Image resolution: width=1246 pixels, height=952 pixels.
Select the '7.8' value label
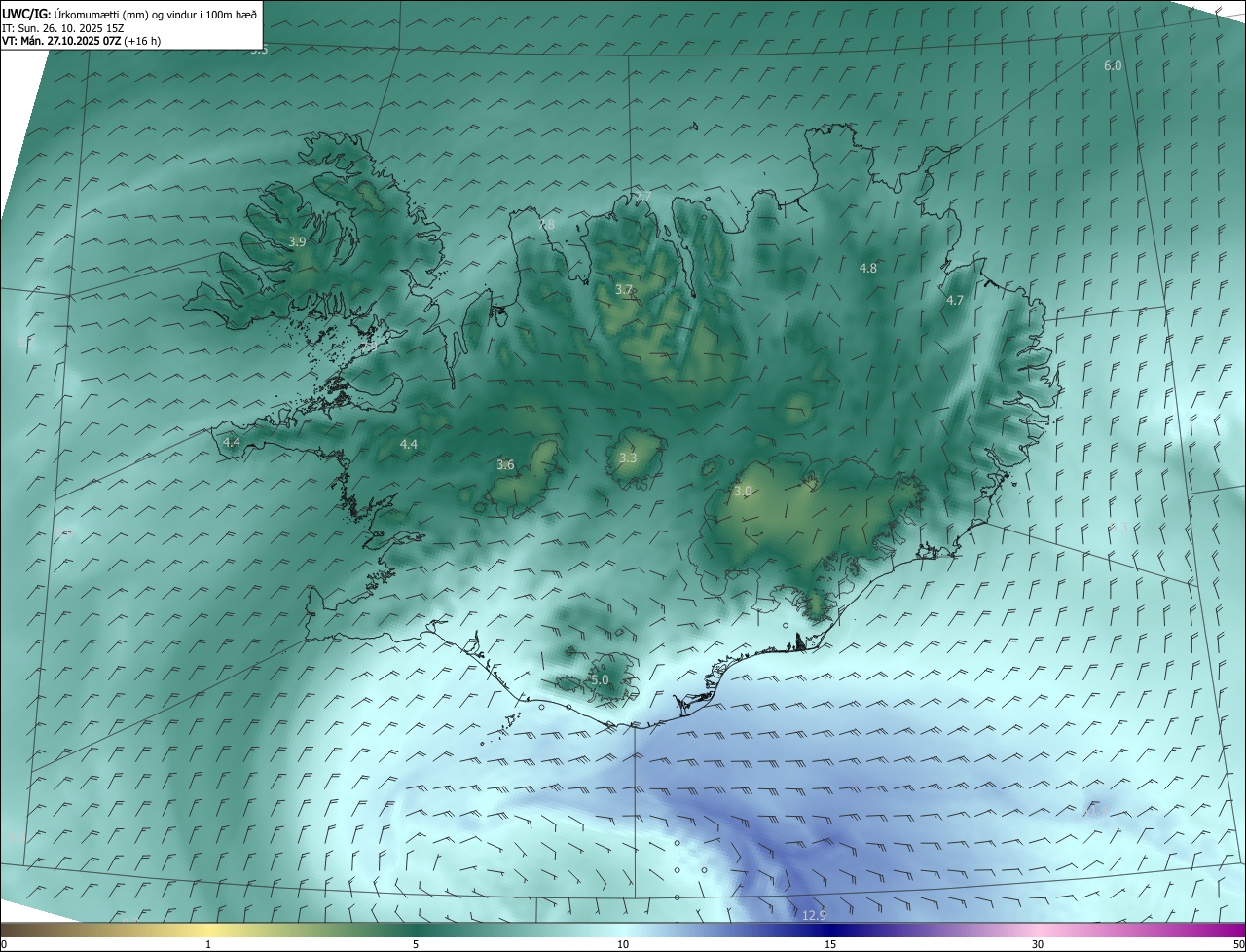pyautogui.click(x=546, y=225)
